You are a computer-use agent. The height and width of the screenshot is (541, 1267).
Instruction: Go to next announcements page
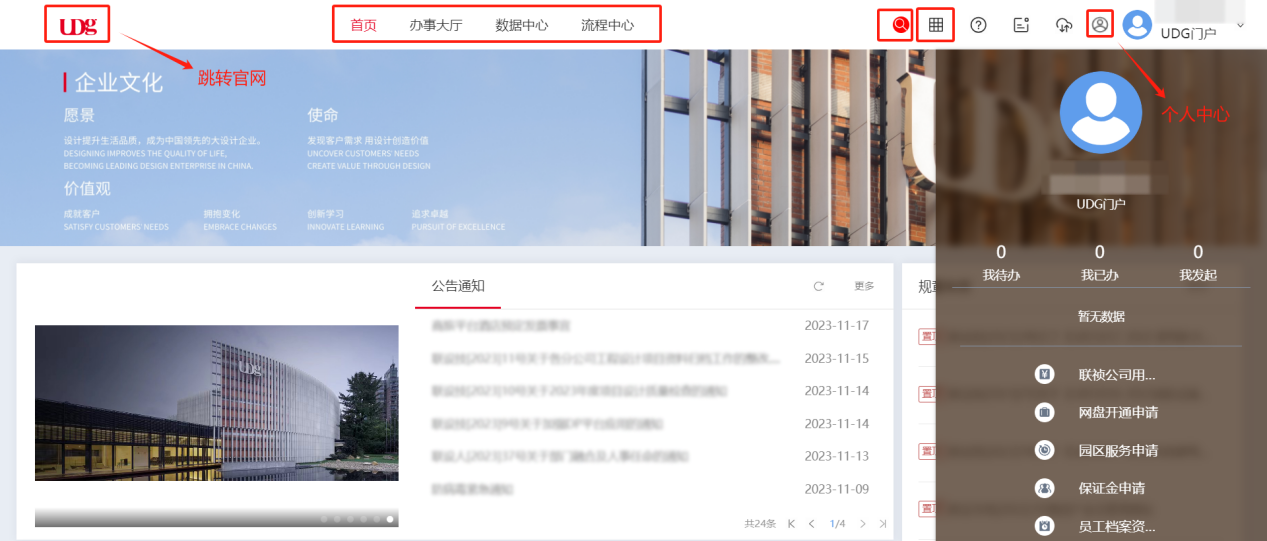pos(862,523)
